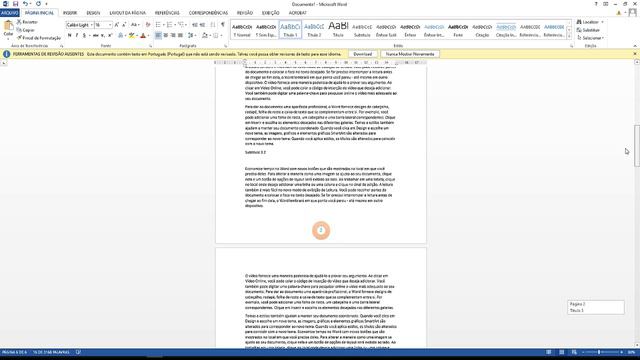Click Recortar (Cut) scissors icon

[x=19, y=22]
